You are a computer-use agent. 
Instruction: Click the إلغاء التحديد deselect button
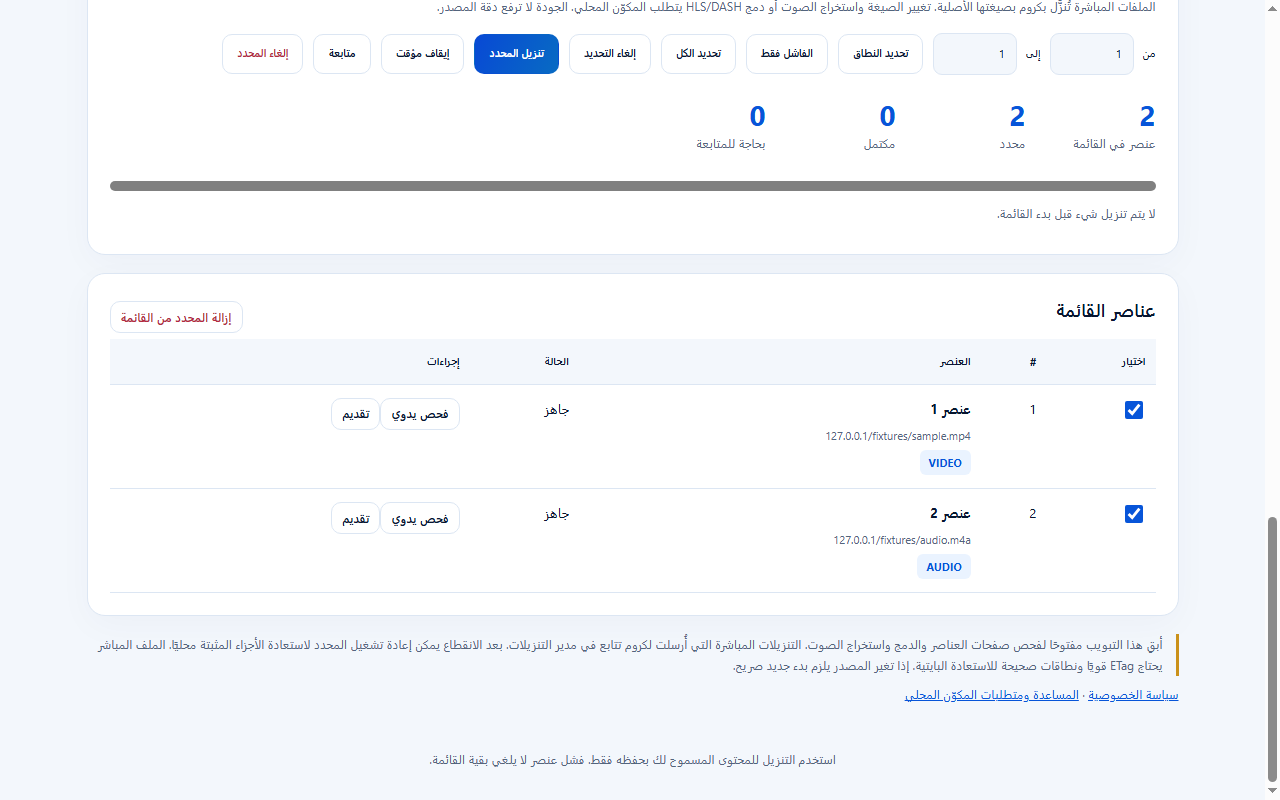(x=610, y=54)
